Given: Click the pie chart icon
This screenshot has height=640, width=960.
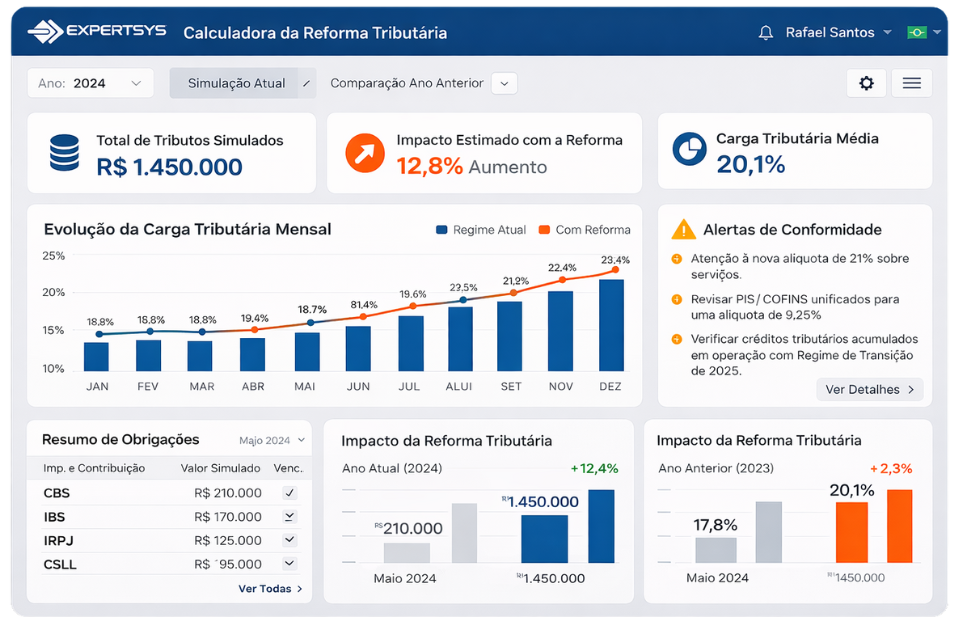Looking at the screenshot, I should point(689,150).
